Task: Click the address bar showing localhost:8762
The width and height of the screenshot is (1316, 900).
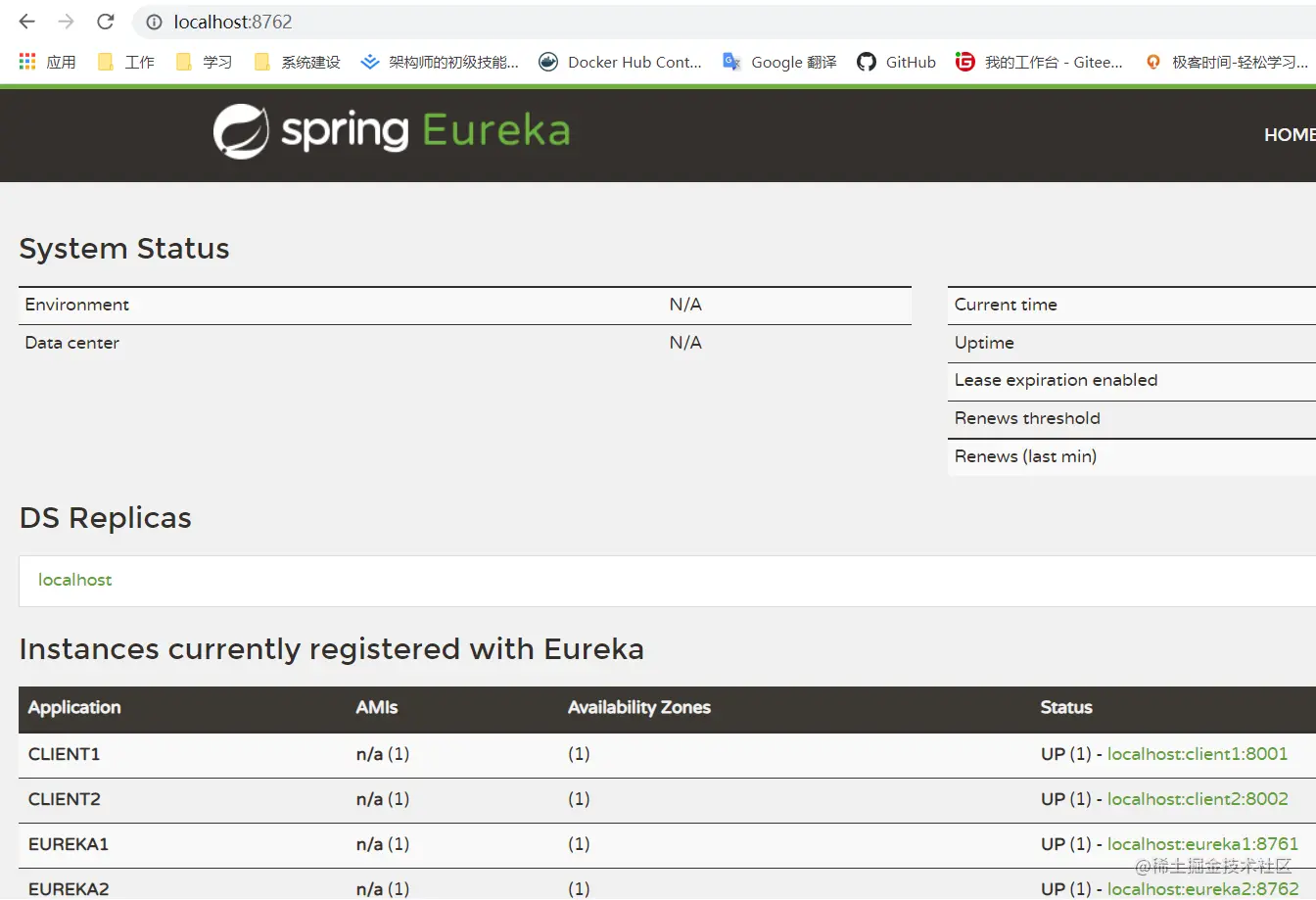Action: [x=725, y=22]
